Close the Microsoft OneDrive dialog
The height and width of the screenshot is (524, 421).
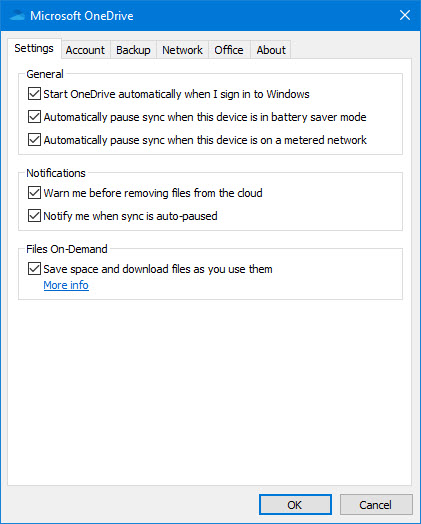click(x=405, y=15)
